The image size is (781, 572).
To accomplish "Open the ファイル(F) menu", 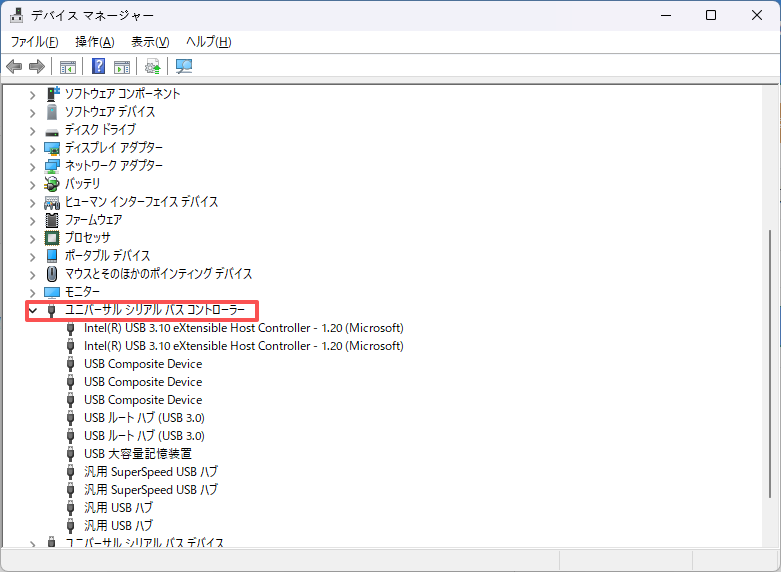I will [34, 42].
